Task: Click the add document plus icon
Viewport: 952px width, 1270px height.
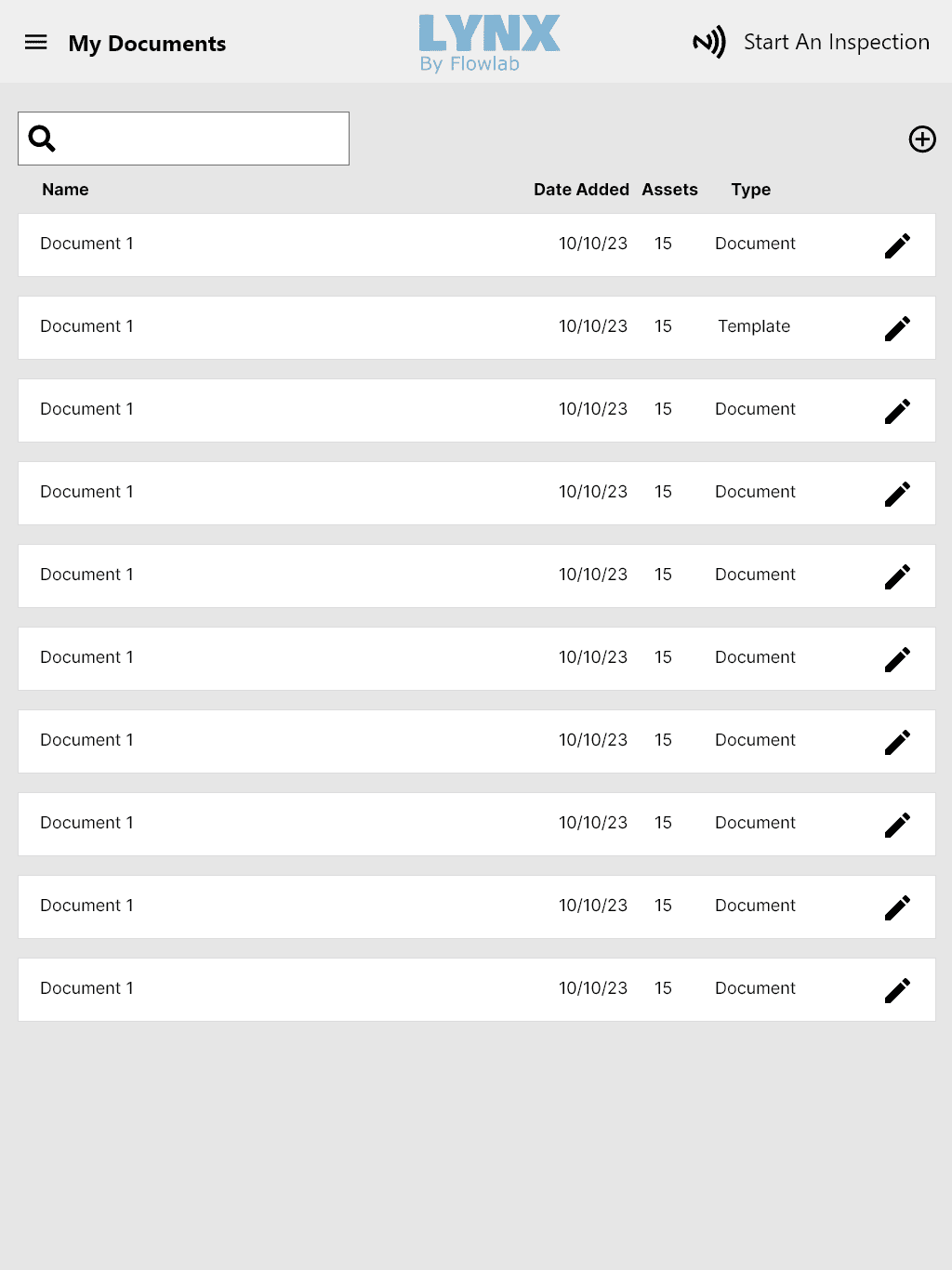Action: [921, 139]
